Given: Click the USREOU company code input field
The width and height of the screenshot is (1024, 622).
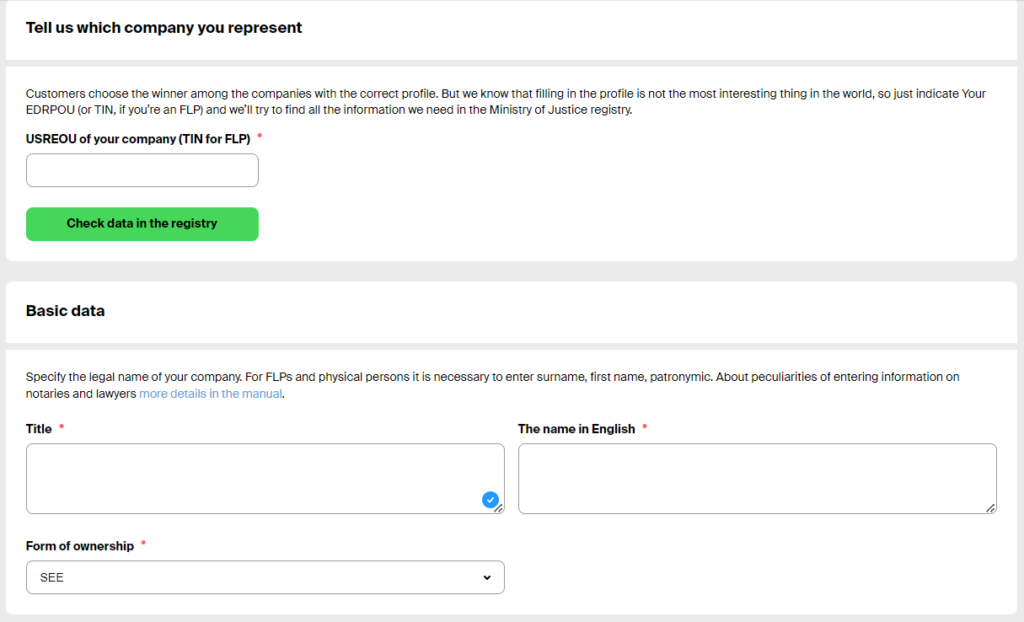Looking at the screenshot, I should (x=142, y=170).
